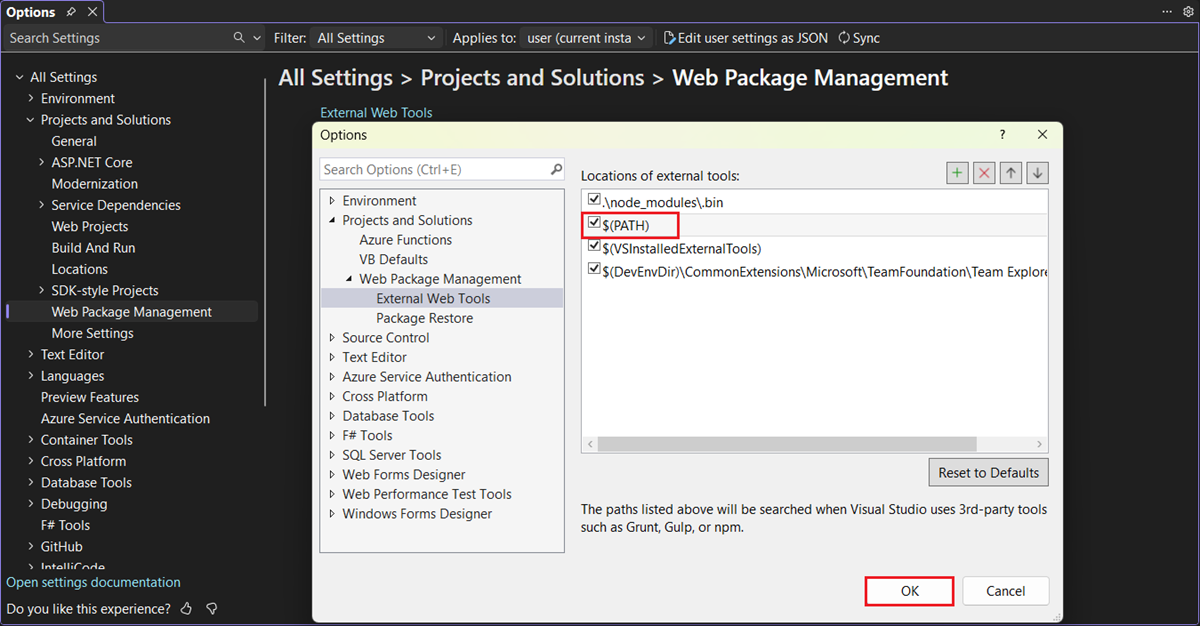Disable the $(VSInstalledExternalTools) path

pyautogui.click(x=594, y=247)
